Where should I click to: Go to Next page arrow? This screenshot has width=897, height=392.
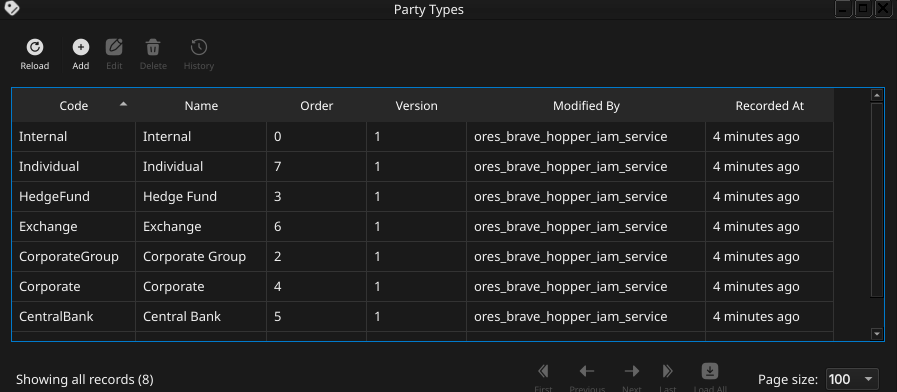coord(632,371)
